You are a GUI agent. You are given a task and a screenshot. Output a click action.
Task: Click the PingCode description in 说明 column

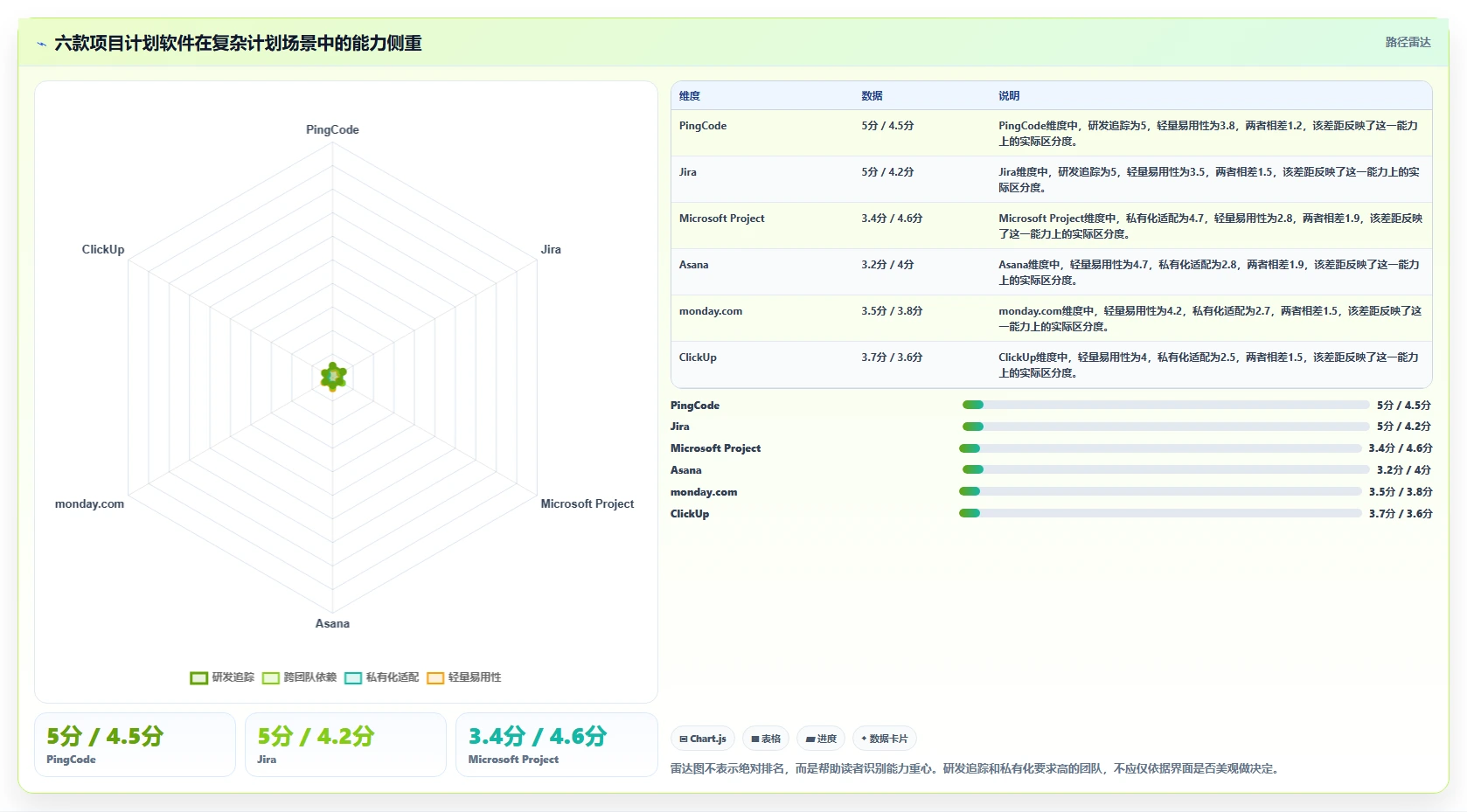pos(1209,134)
